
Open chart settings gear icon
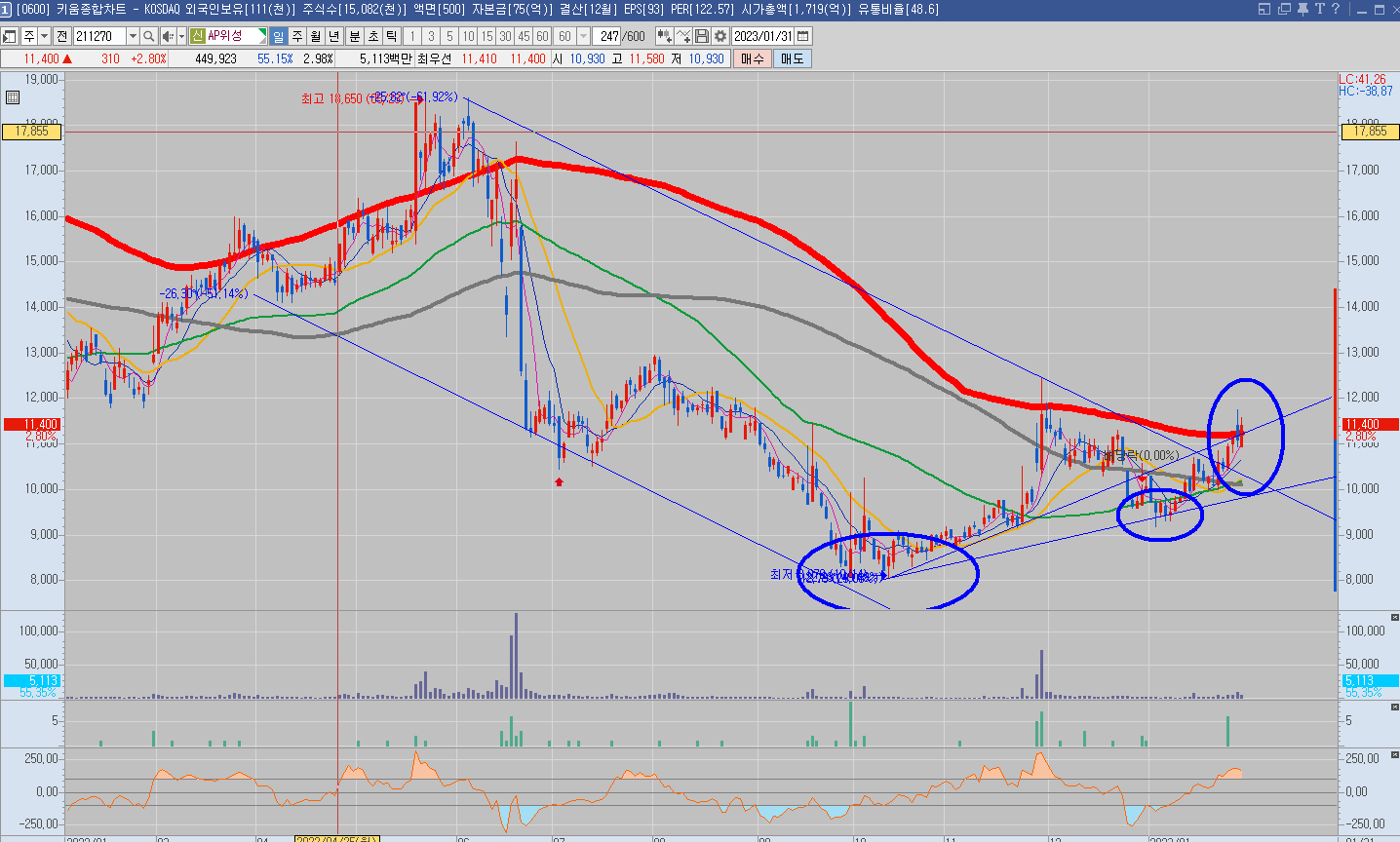pyautogui.click(x=720, y=36)
